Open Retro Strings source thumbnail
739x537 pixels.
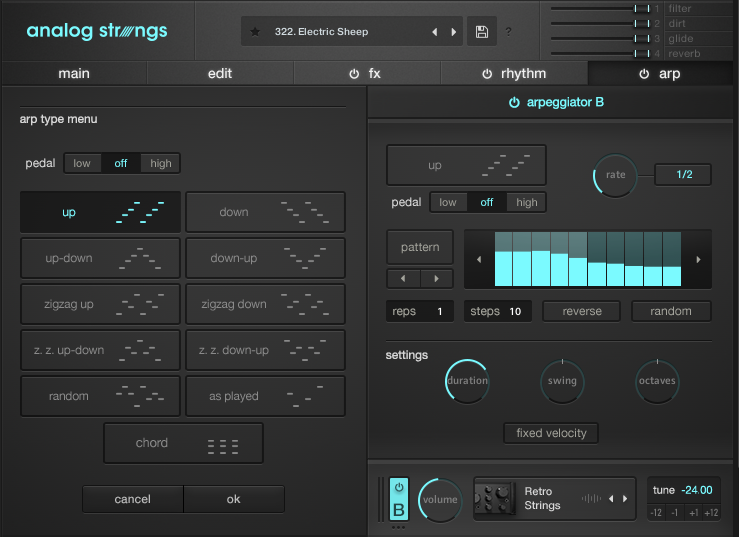(x=495, y=498)
